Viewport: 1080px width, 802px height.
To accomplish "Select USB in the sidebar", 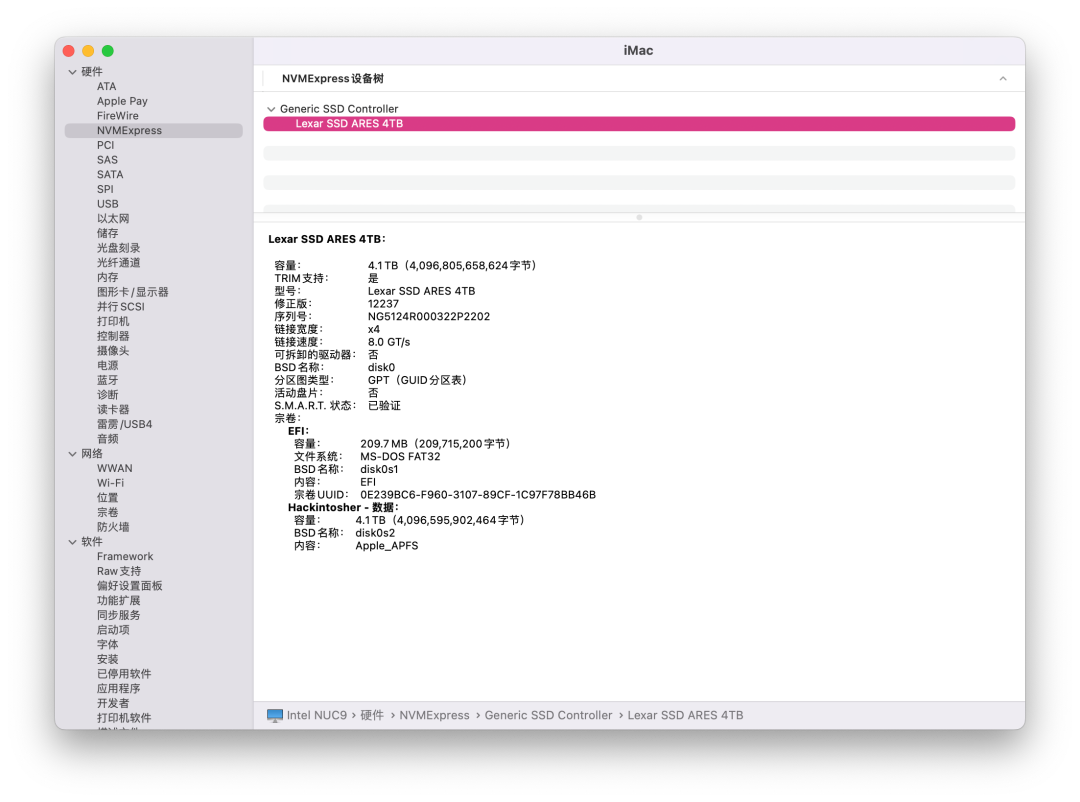I will click(107, 204).
